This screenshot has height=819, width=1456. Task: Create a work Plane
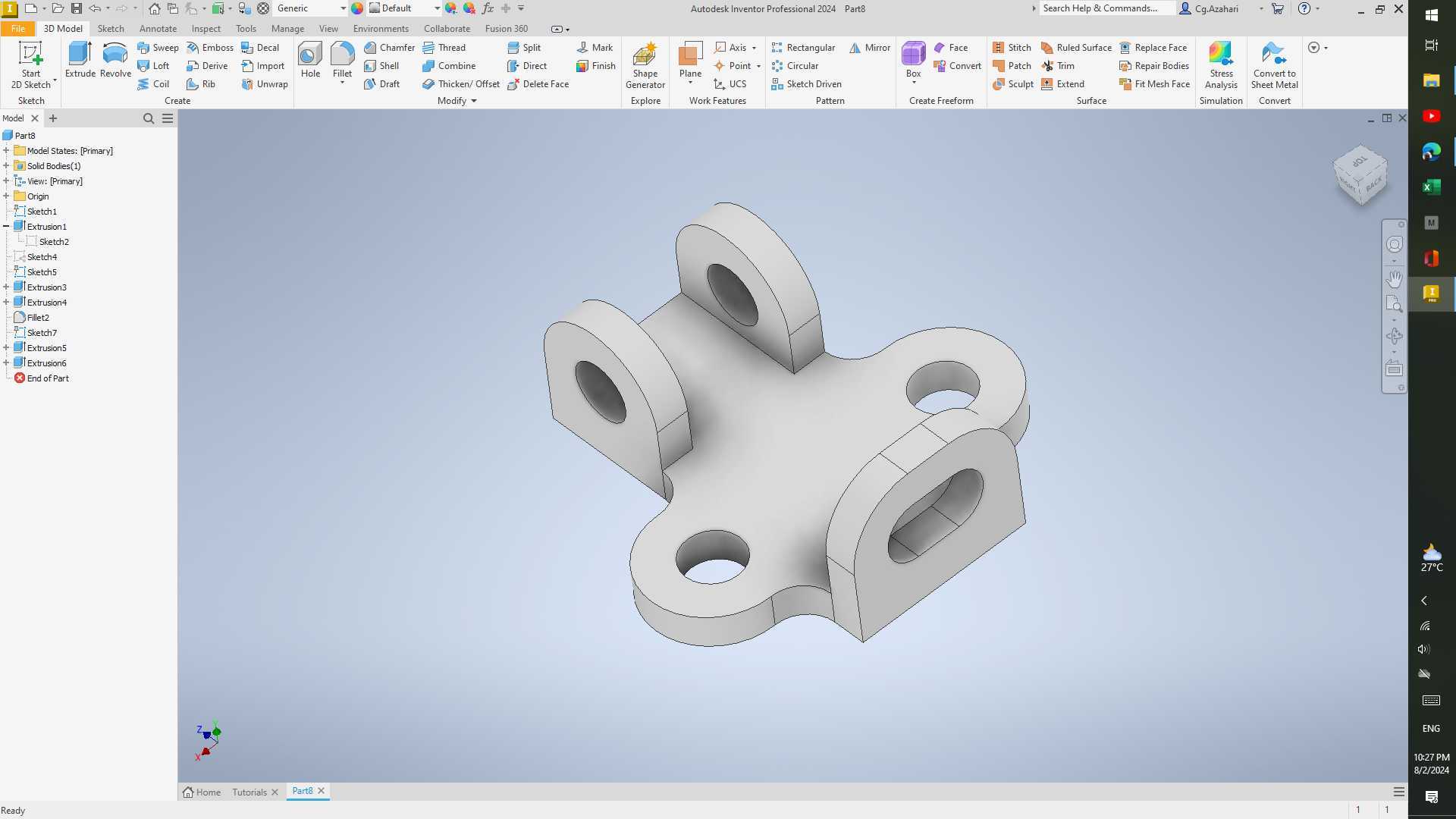click(690, 61)
